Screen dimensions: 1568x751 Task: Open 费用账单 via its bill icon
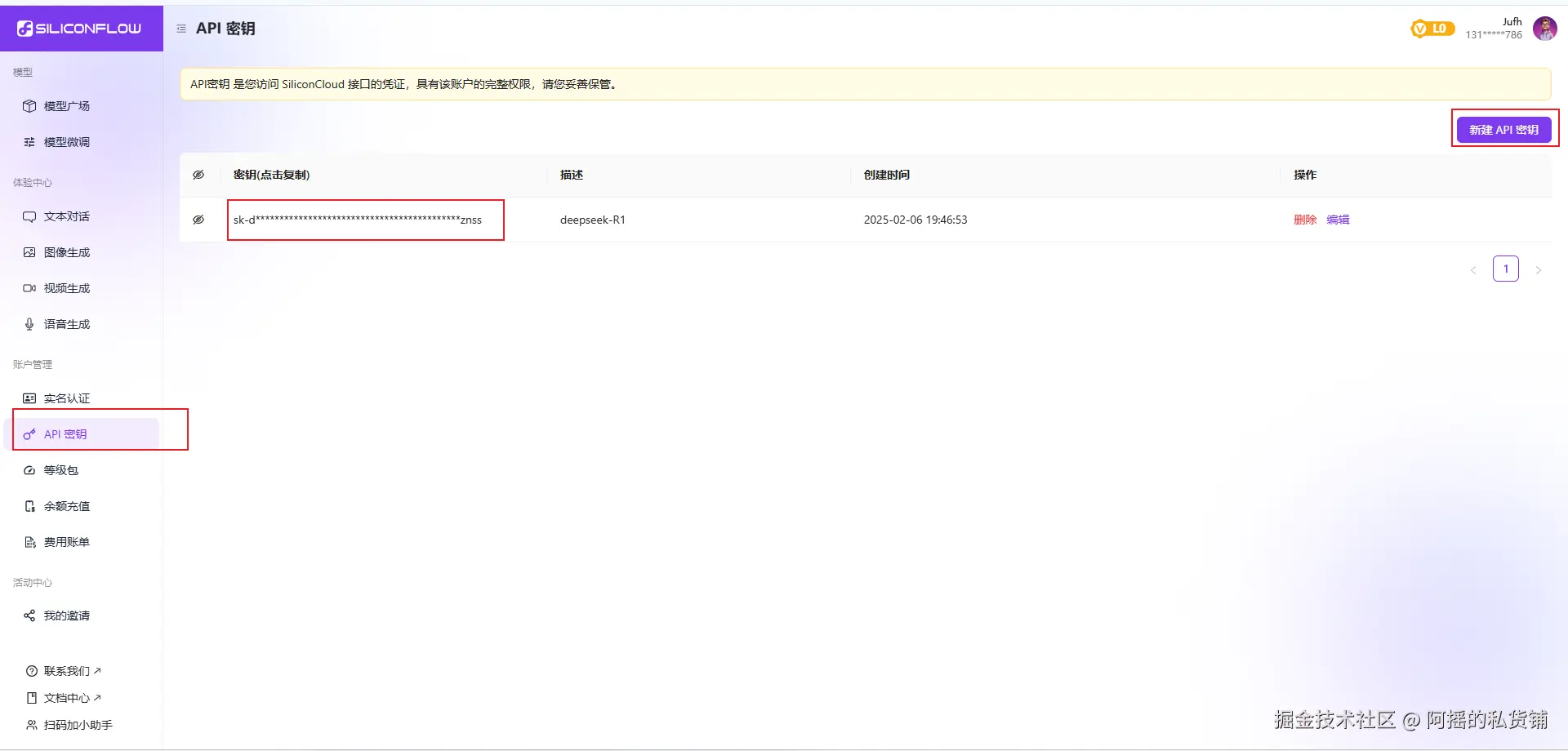(29, 542)
